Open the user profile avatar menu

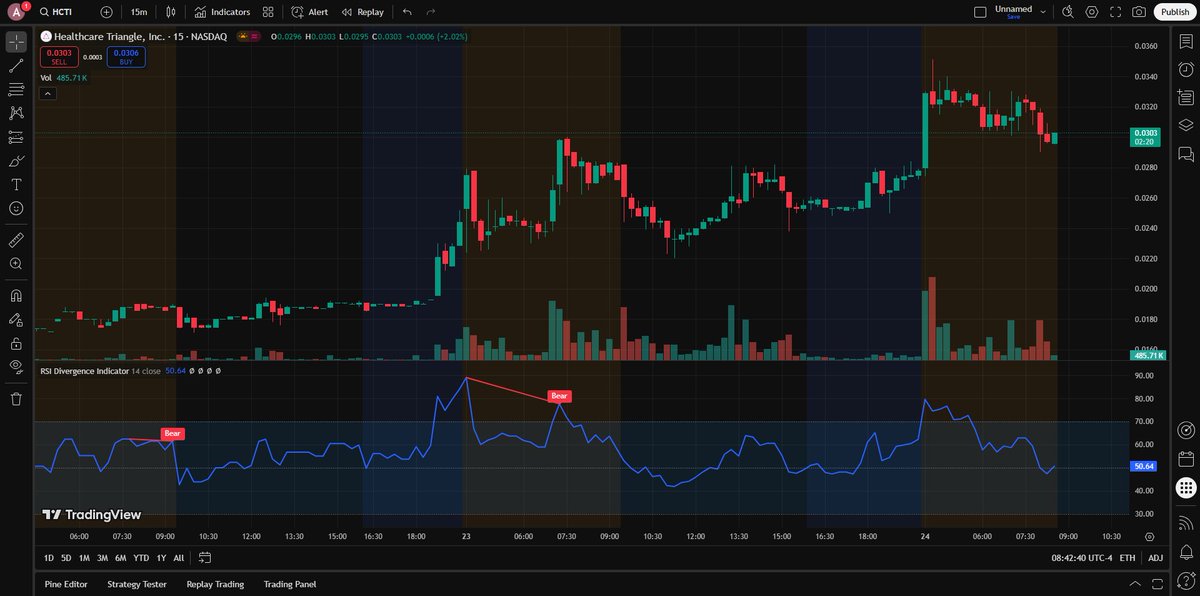16,12
